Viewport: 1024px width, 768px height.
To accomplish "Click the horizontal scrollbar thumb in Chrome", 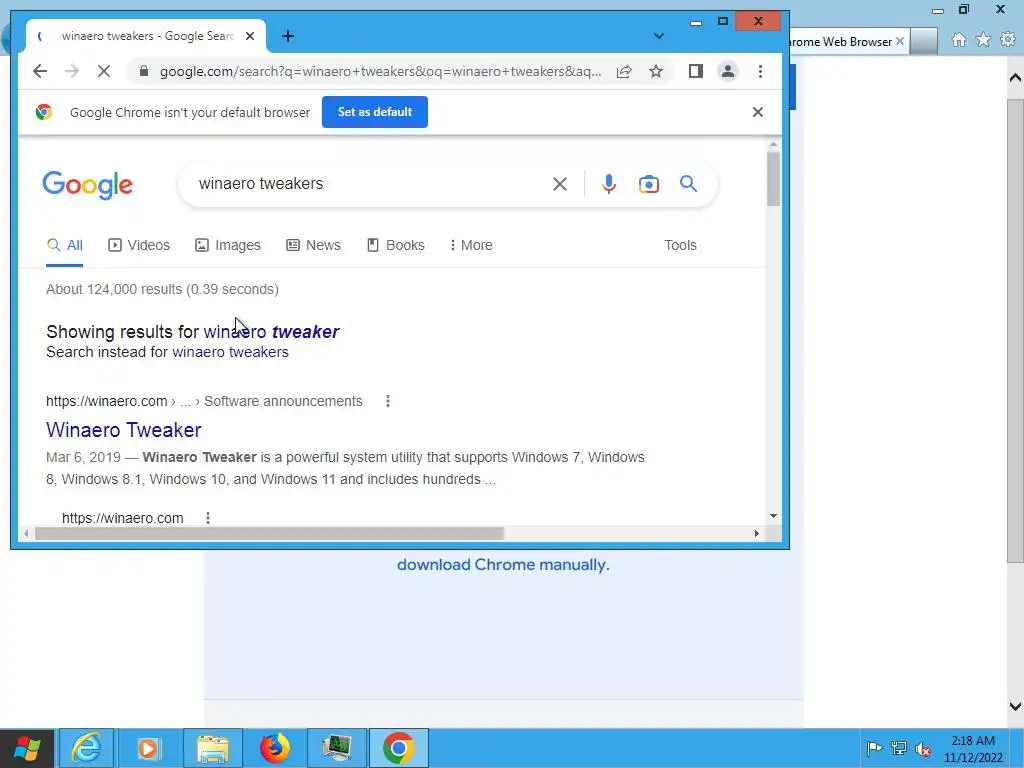I will click(x=269, y=534).
